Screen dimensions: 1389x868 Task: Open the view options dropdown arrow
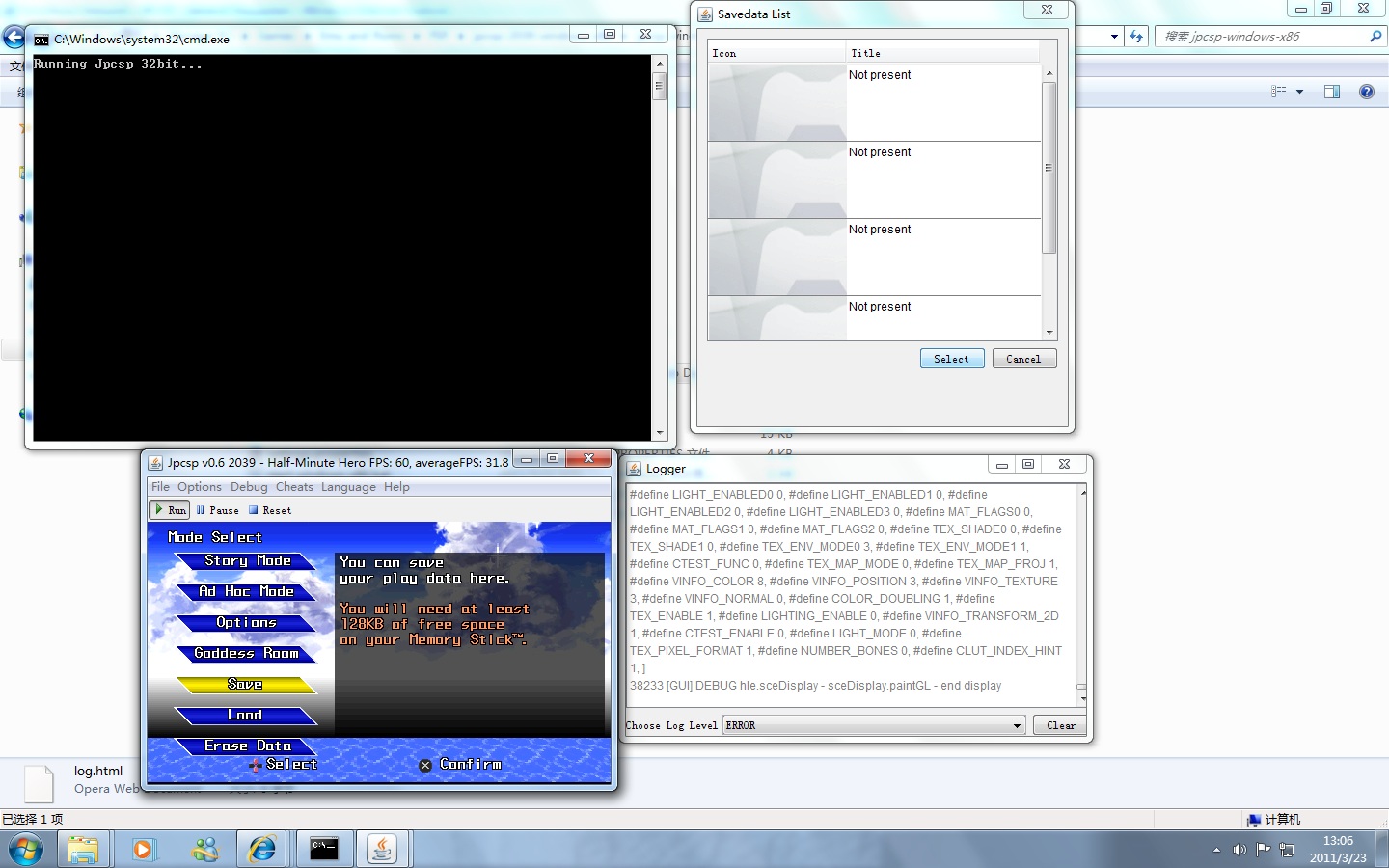pyautogui.click(x=1299, y=92)
